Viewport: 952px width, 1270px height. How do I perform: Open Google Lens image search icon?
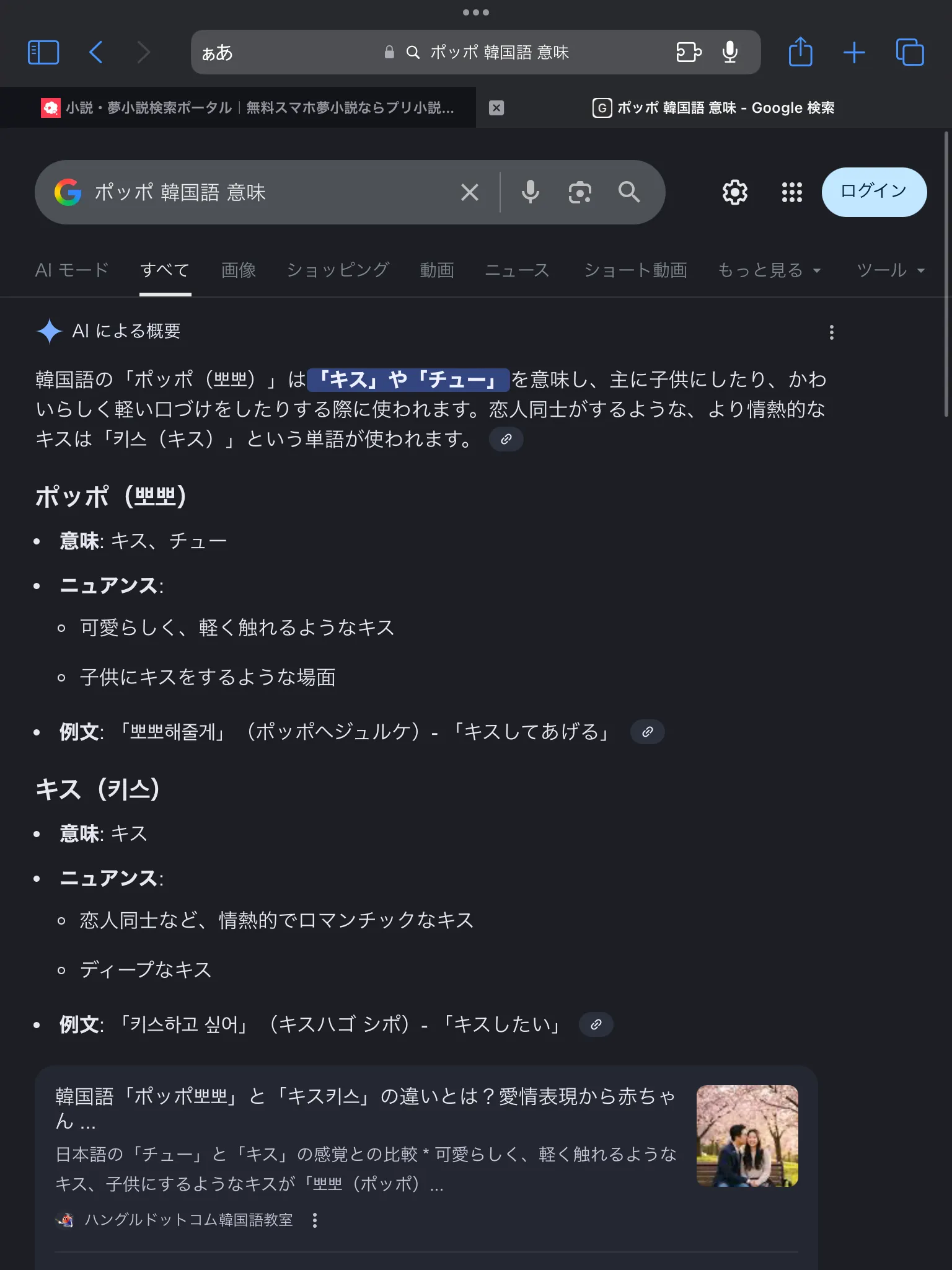click(580, 192)
